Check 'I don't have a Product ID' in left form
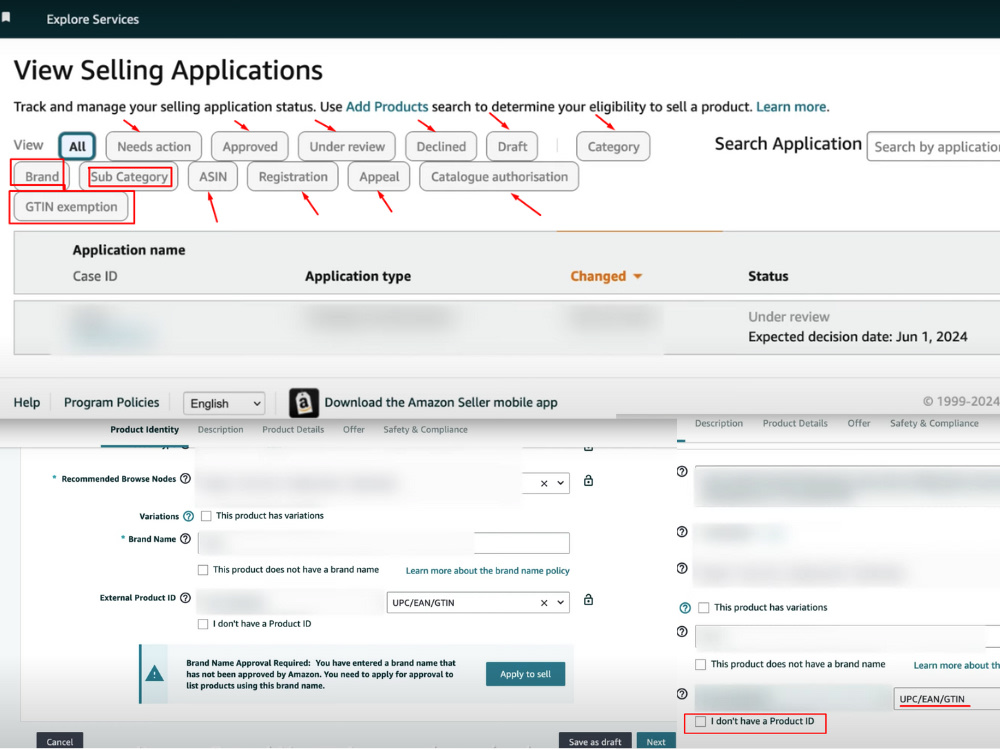Image resolution: width=1000 pixels, height=750 pixels. point(203,624)
